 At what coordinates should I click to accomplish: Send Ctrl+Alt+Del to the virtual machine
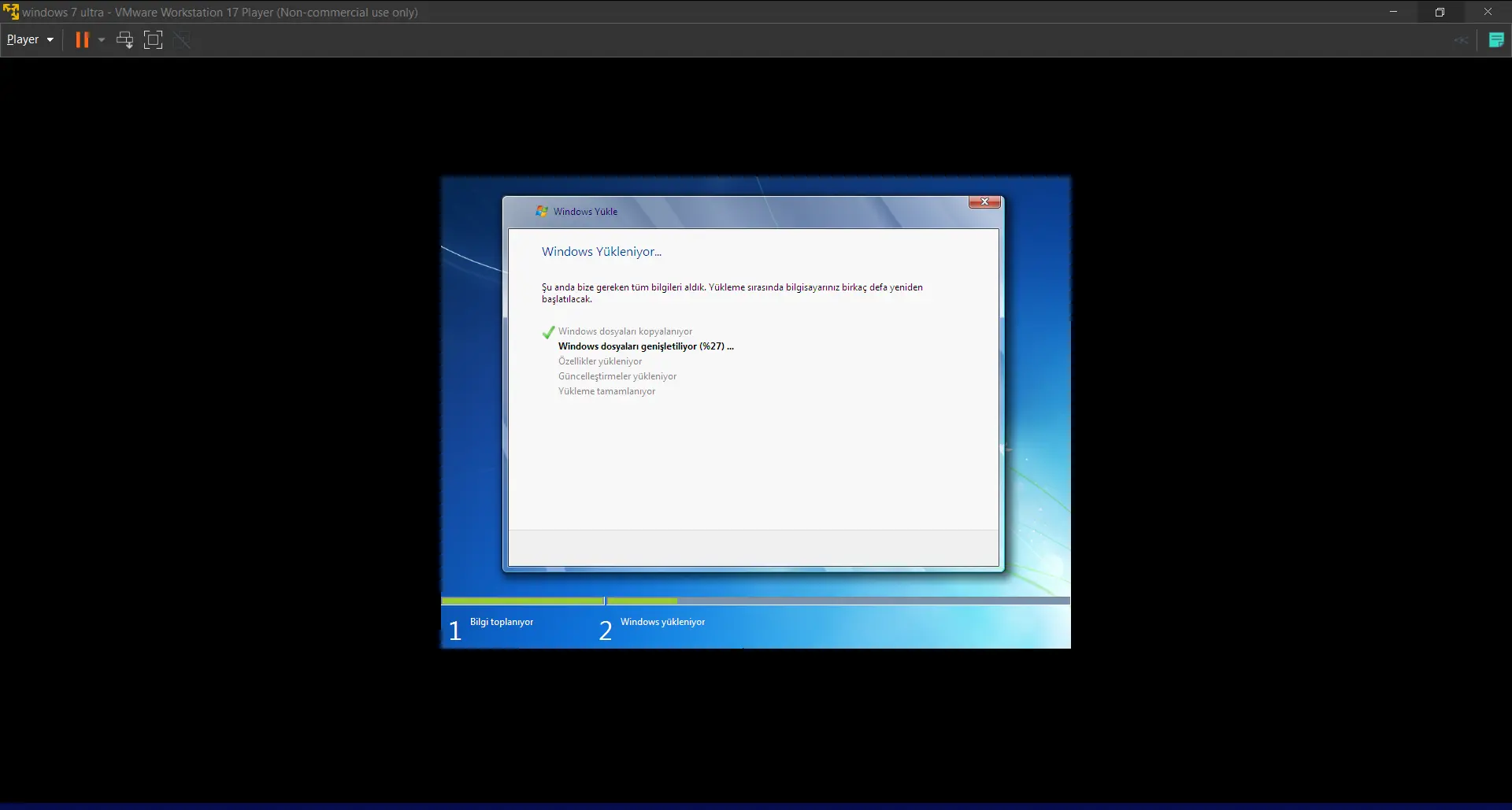(124, 39)
